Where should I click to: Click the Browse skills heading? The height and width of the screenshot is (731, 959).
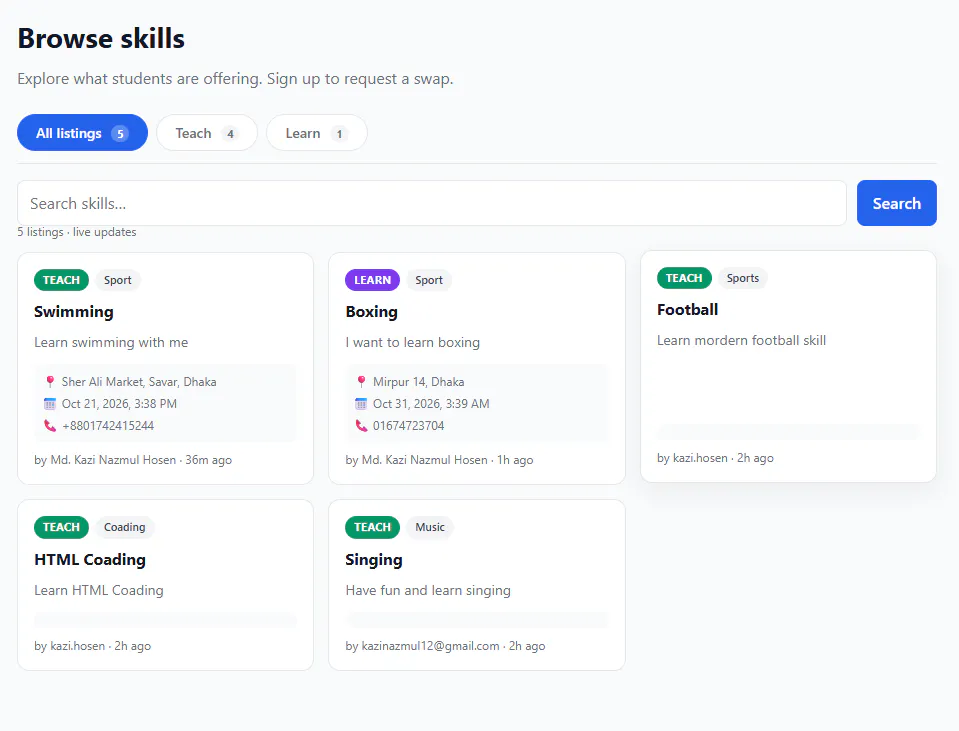coord(101,39)
